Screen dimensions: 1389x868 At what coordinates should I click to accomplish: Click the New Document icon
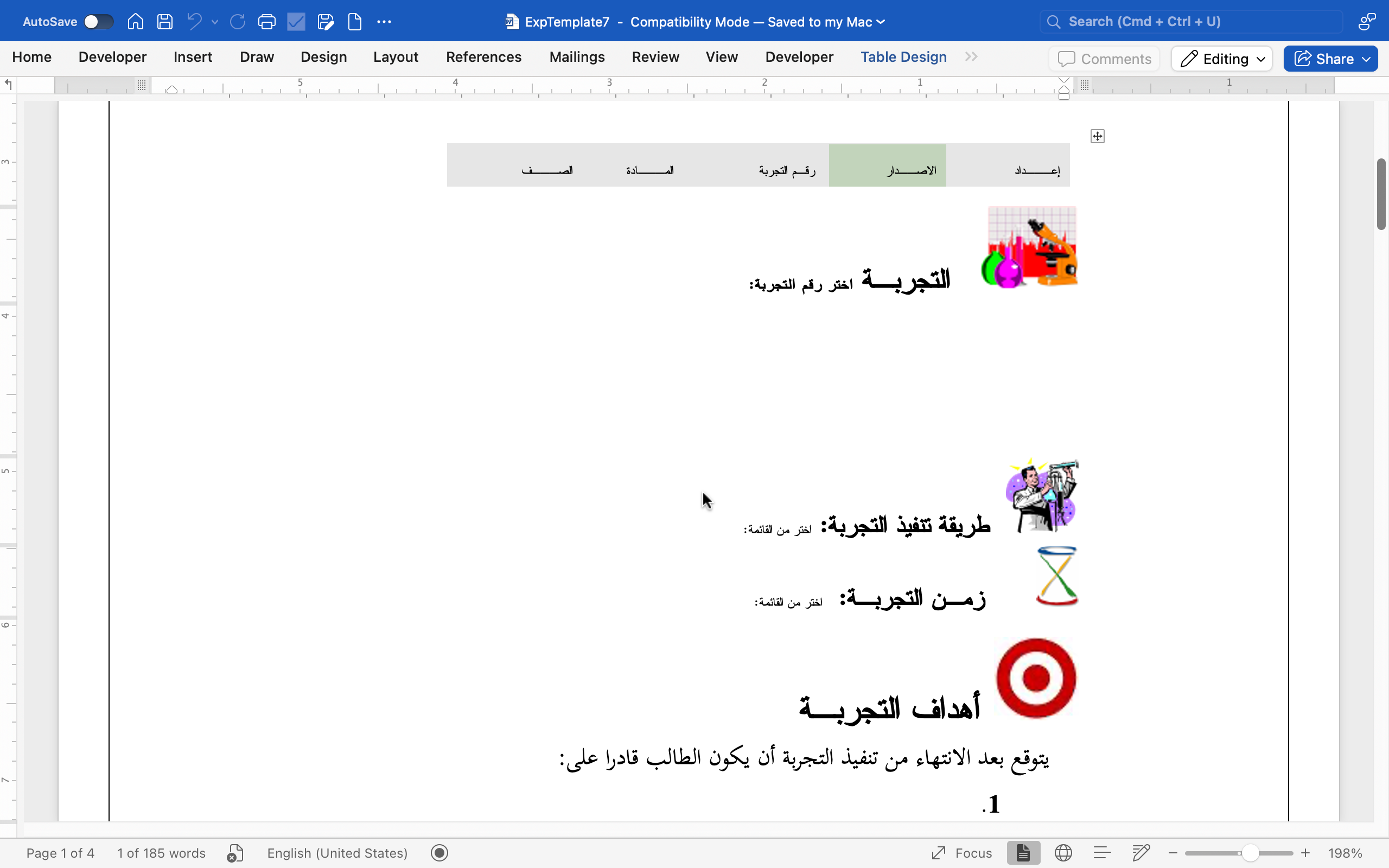[x=355, y=22]
